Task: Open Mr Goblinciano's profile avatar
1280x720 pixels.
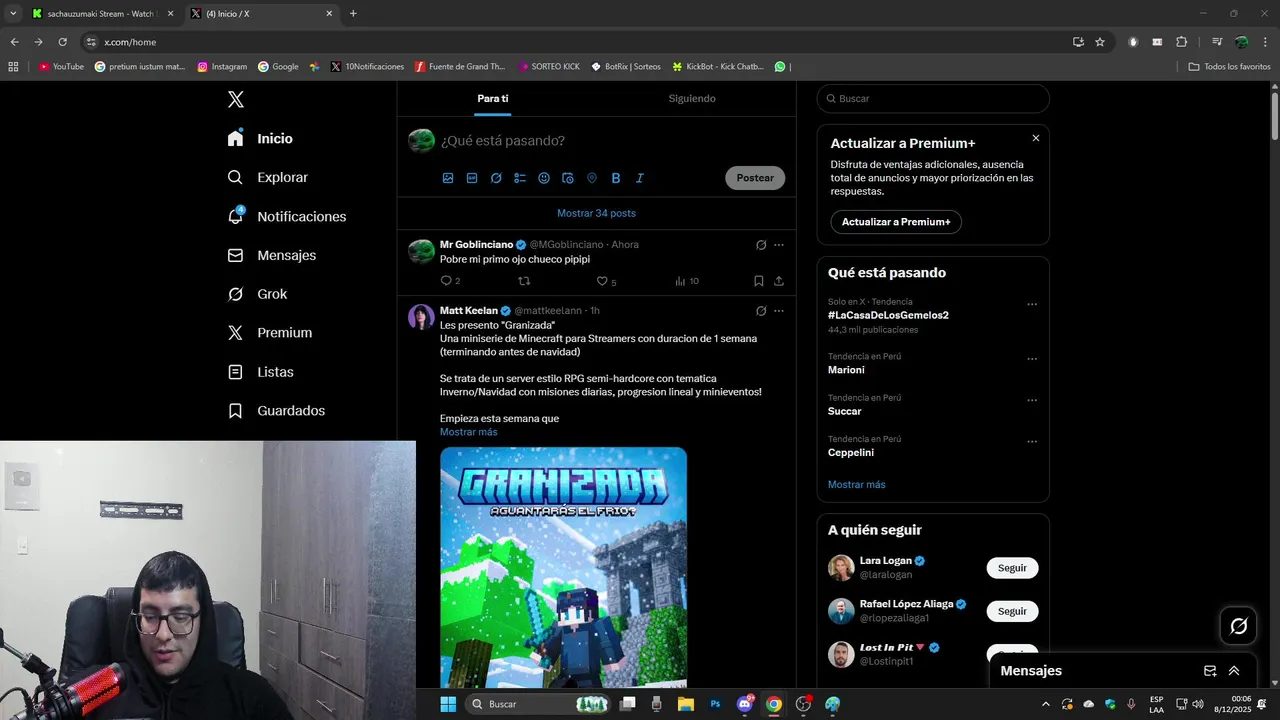Action: click(x=421, y=251)
